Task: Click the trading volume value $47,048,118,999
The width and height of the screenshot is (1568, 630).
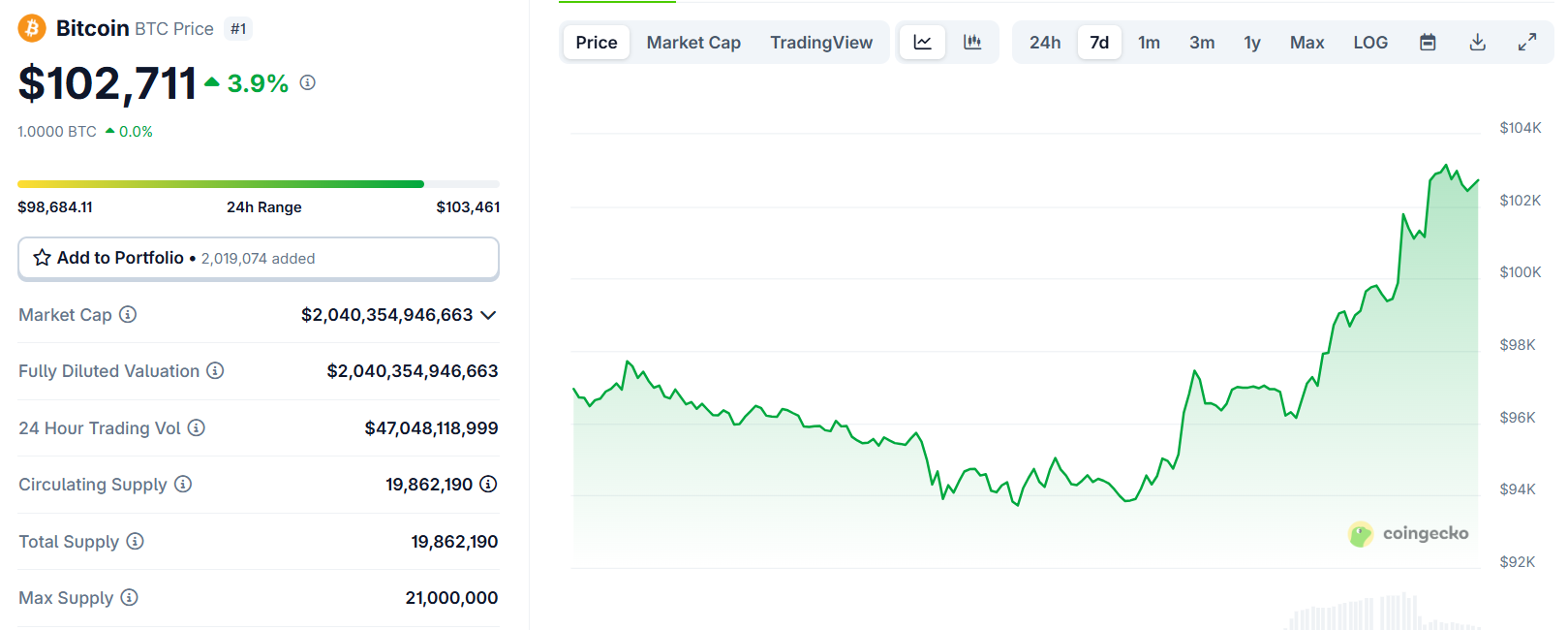Action: pos(431,428)
